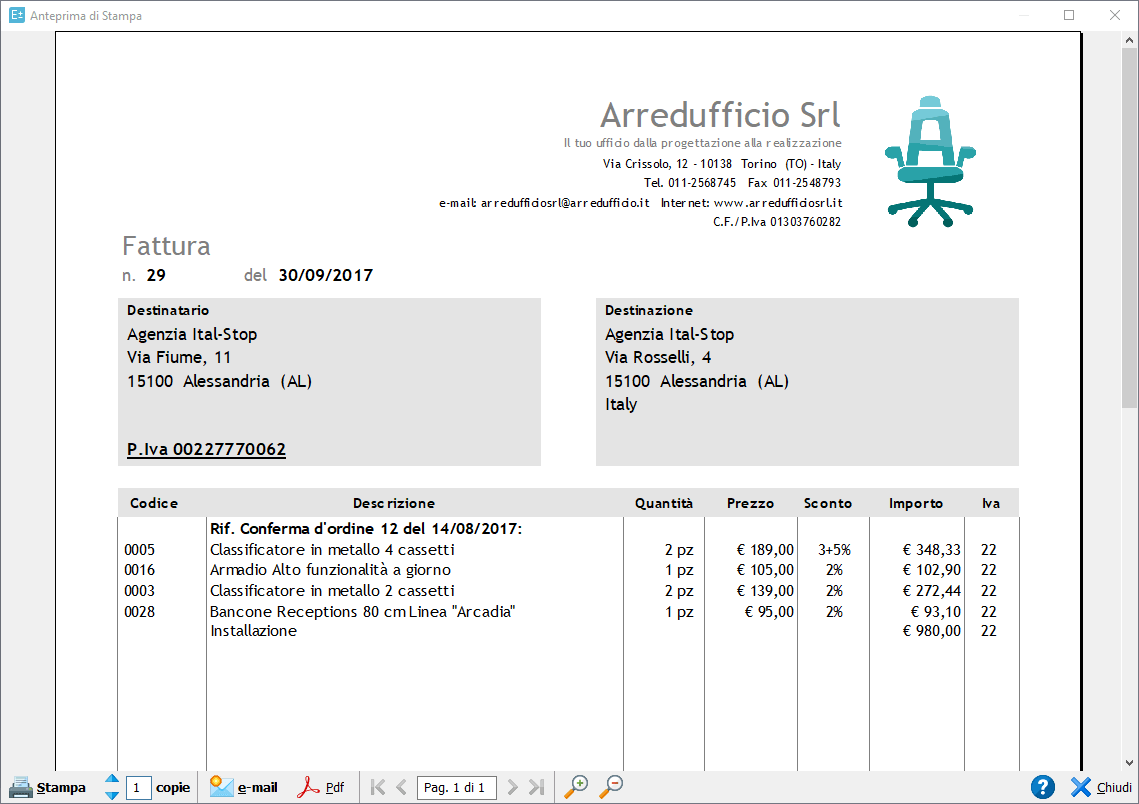Click the website www.arredufficiosrl.it text
1139x804 pixels.
coord(778,203)
